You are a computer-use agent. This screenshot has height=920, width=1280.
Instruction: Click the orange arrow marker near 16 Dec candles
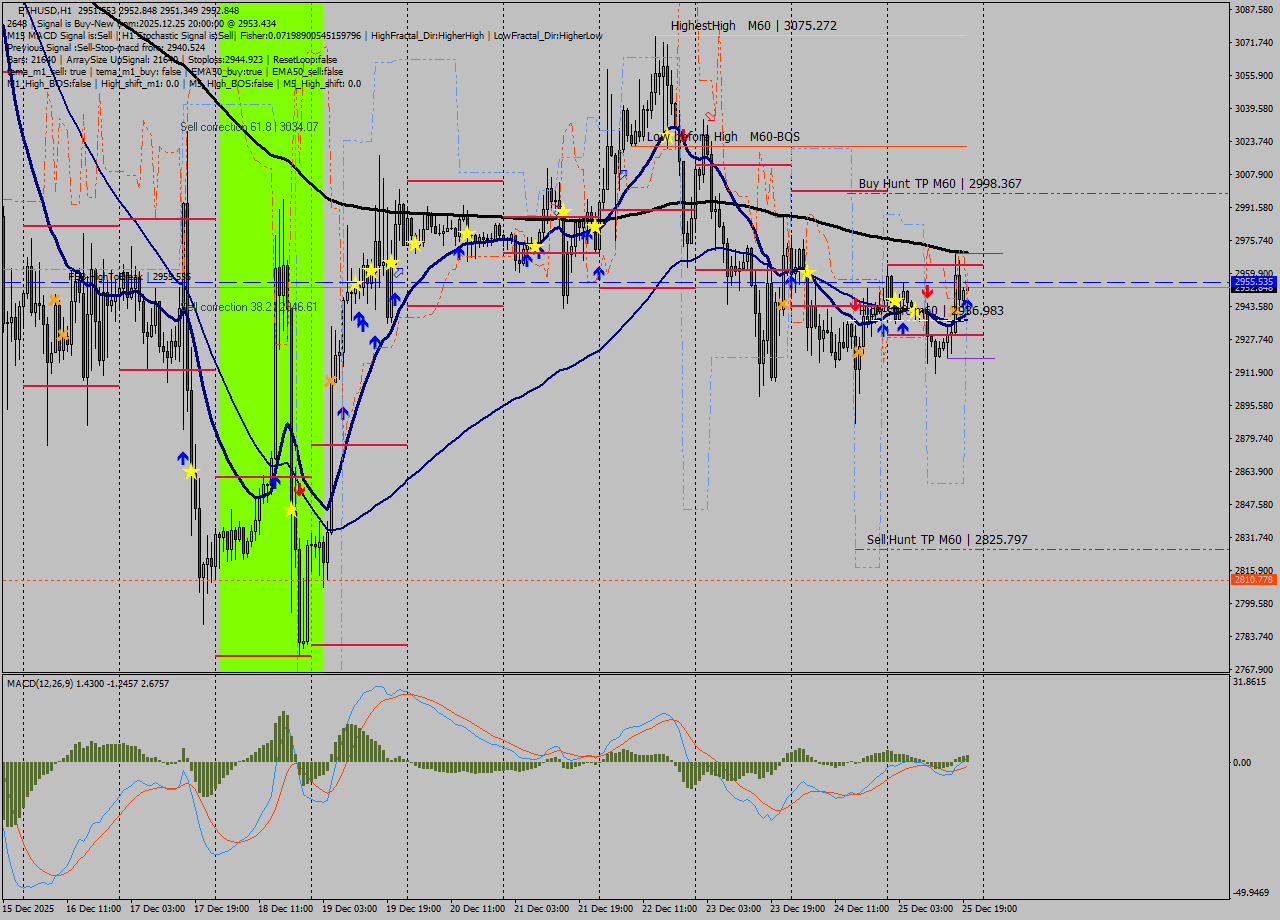pos(55,300)
